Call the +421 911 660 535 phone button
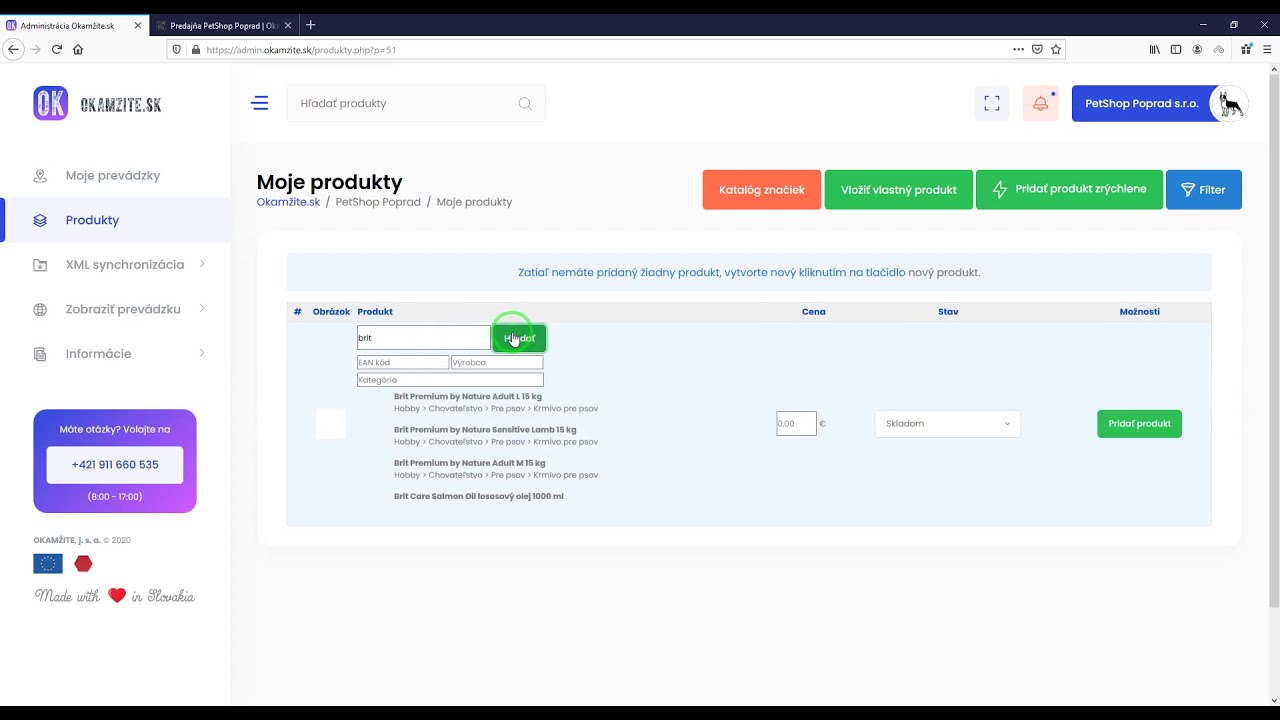 point(115,465)
